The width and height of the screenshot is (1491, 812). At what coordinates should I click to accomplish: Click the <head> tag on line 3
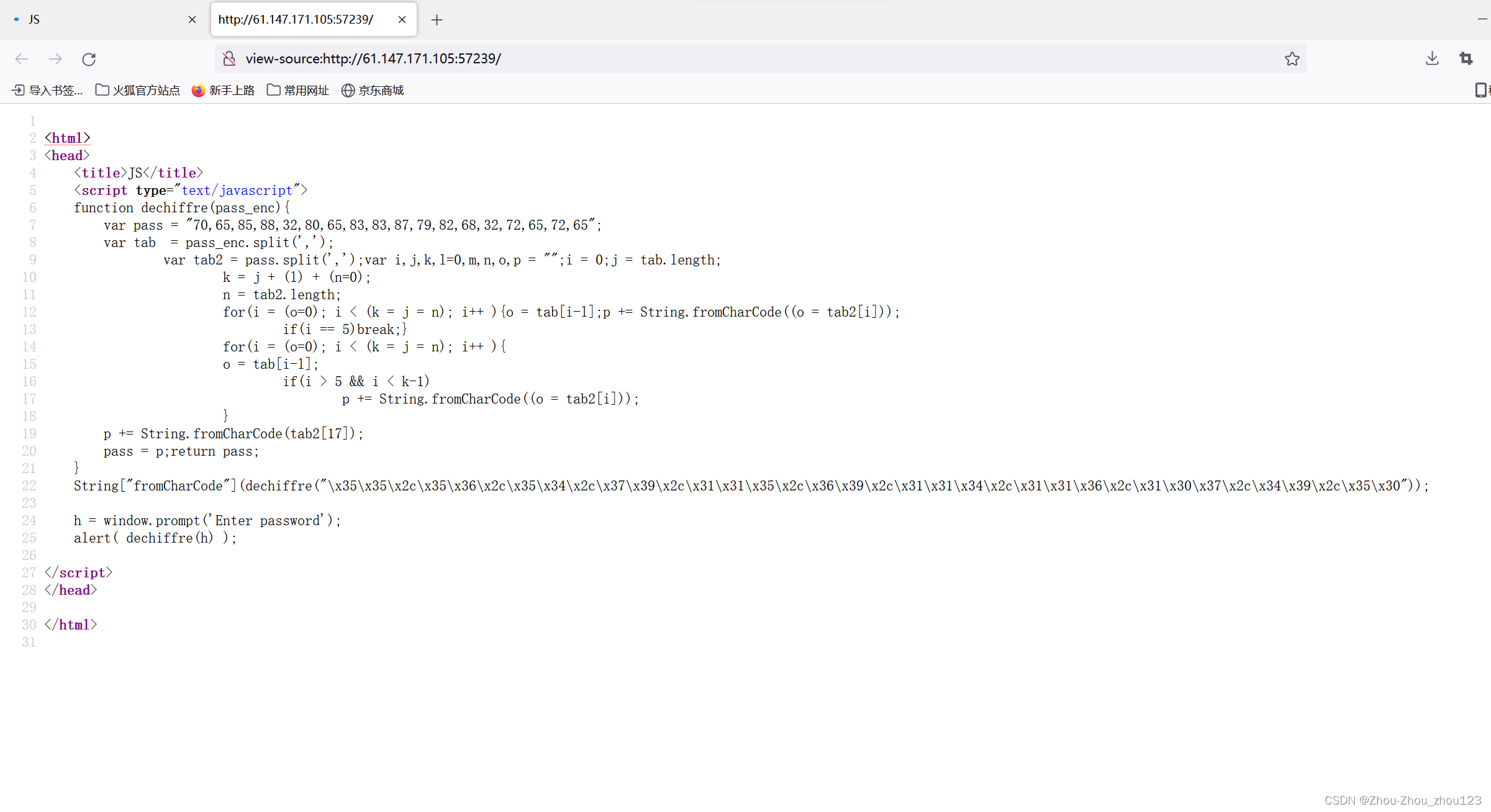pos(67,155)
